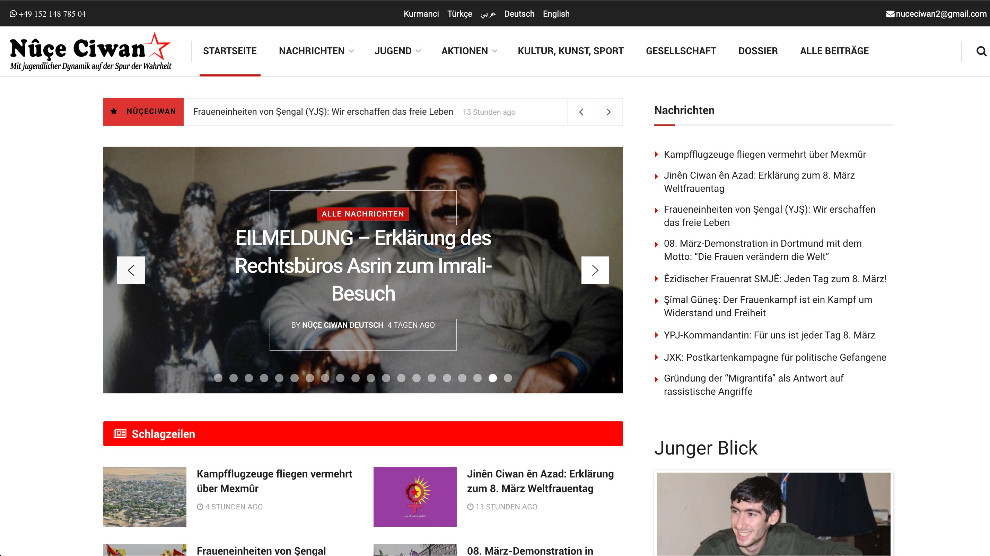Select the last slider pagination dot

(508, 378)
